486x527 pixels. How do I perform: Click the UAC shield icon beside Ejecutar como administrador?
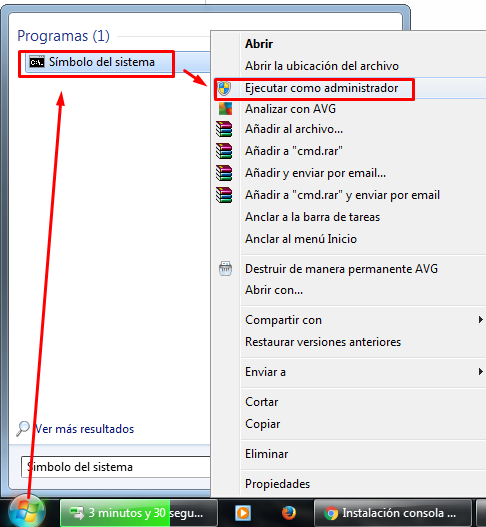pos(224,88)
